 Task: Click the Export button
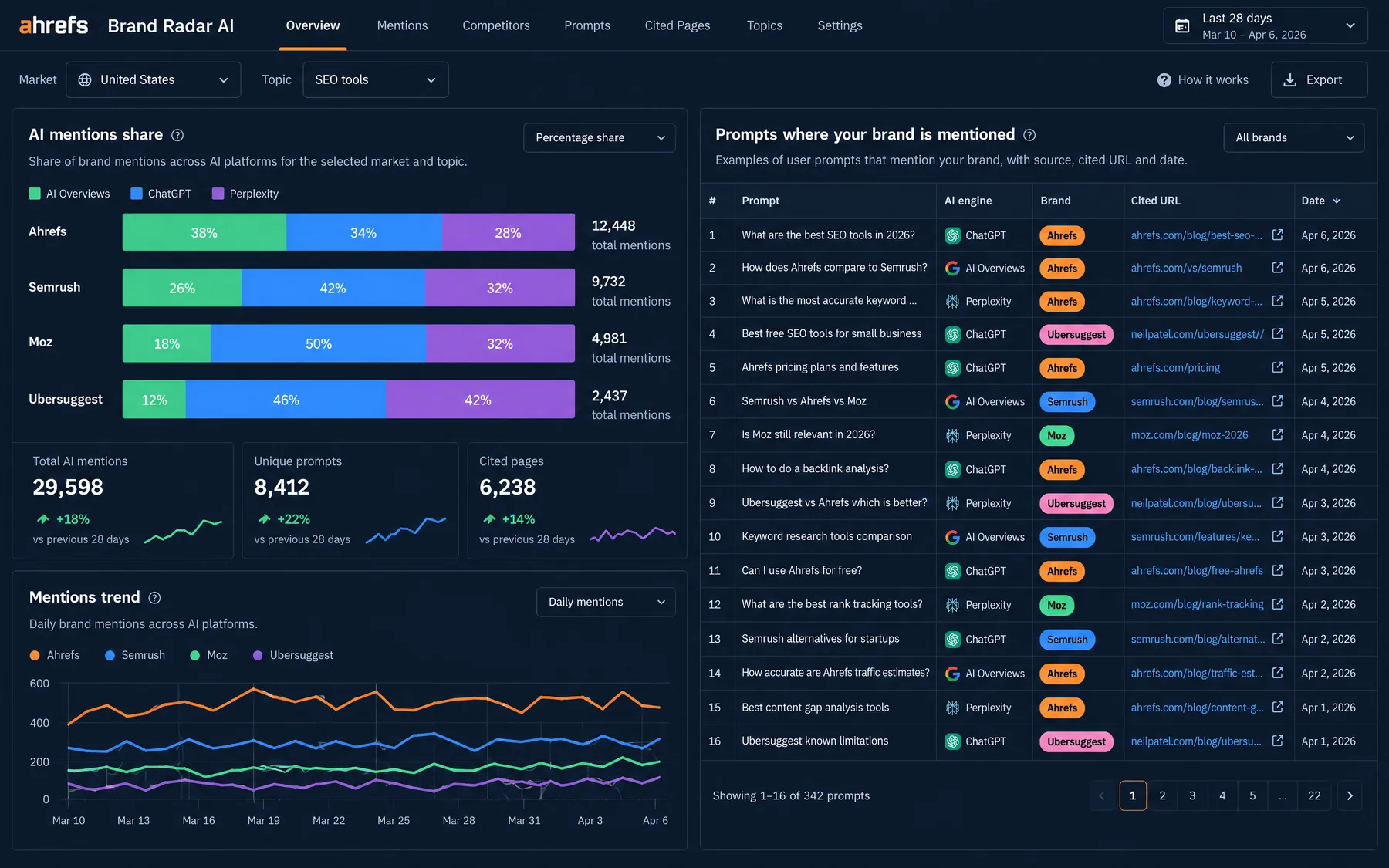pos(1319,79)
